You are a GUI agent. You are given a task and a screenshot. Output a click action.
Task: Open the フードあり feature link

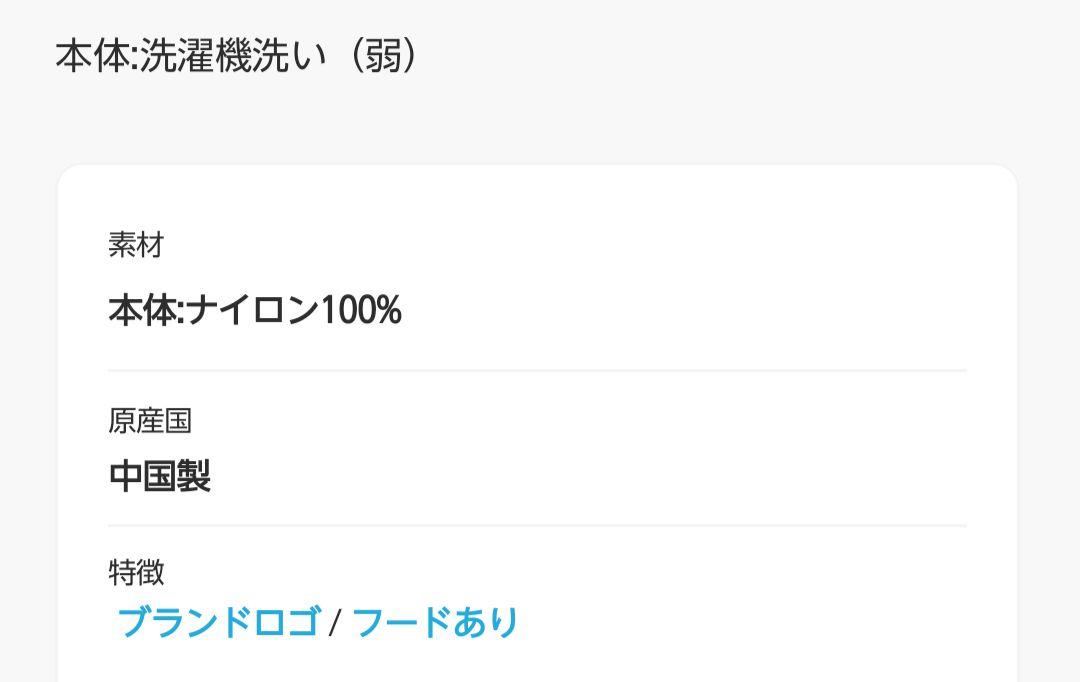(435, 622)
